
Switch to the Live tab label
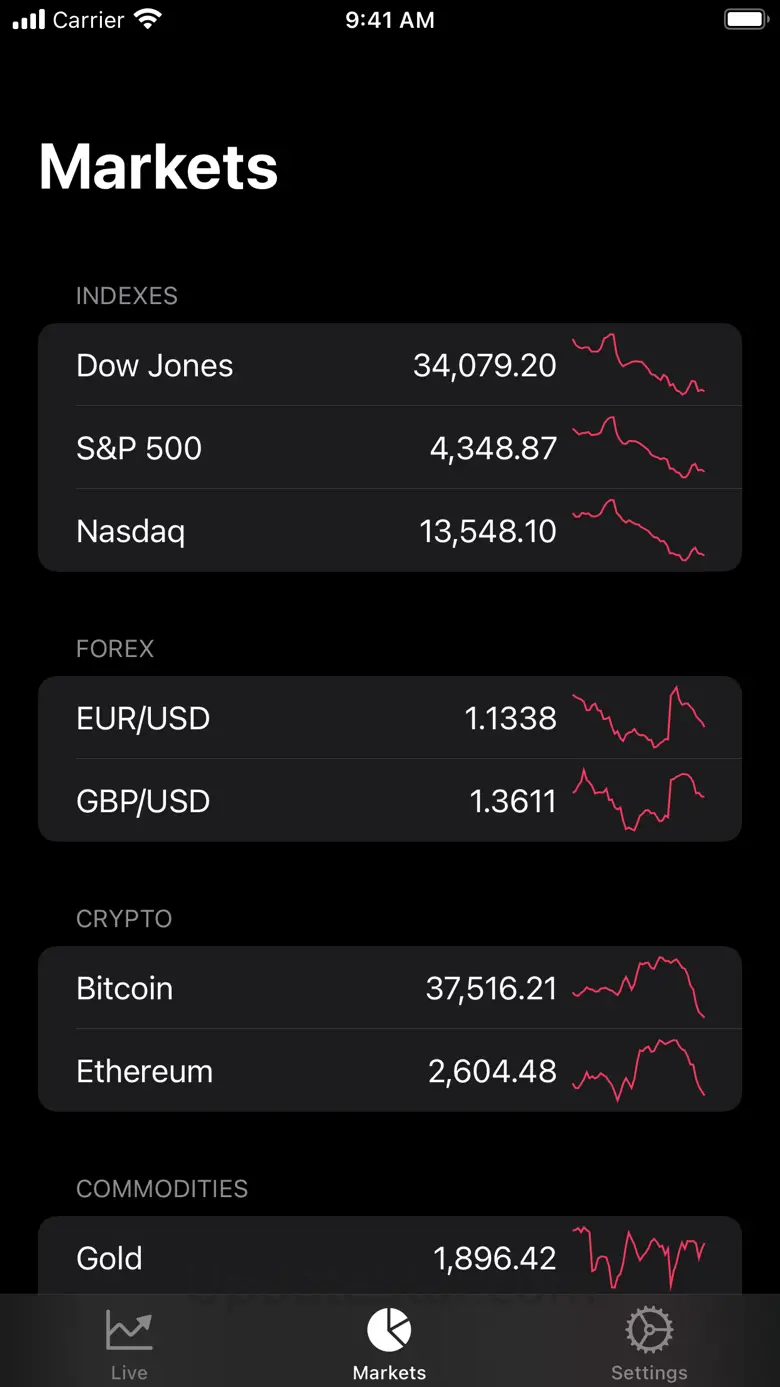pyautogui.click(x=129, y=1373)
